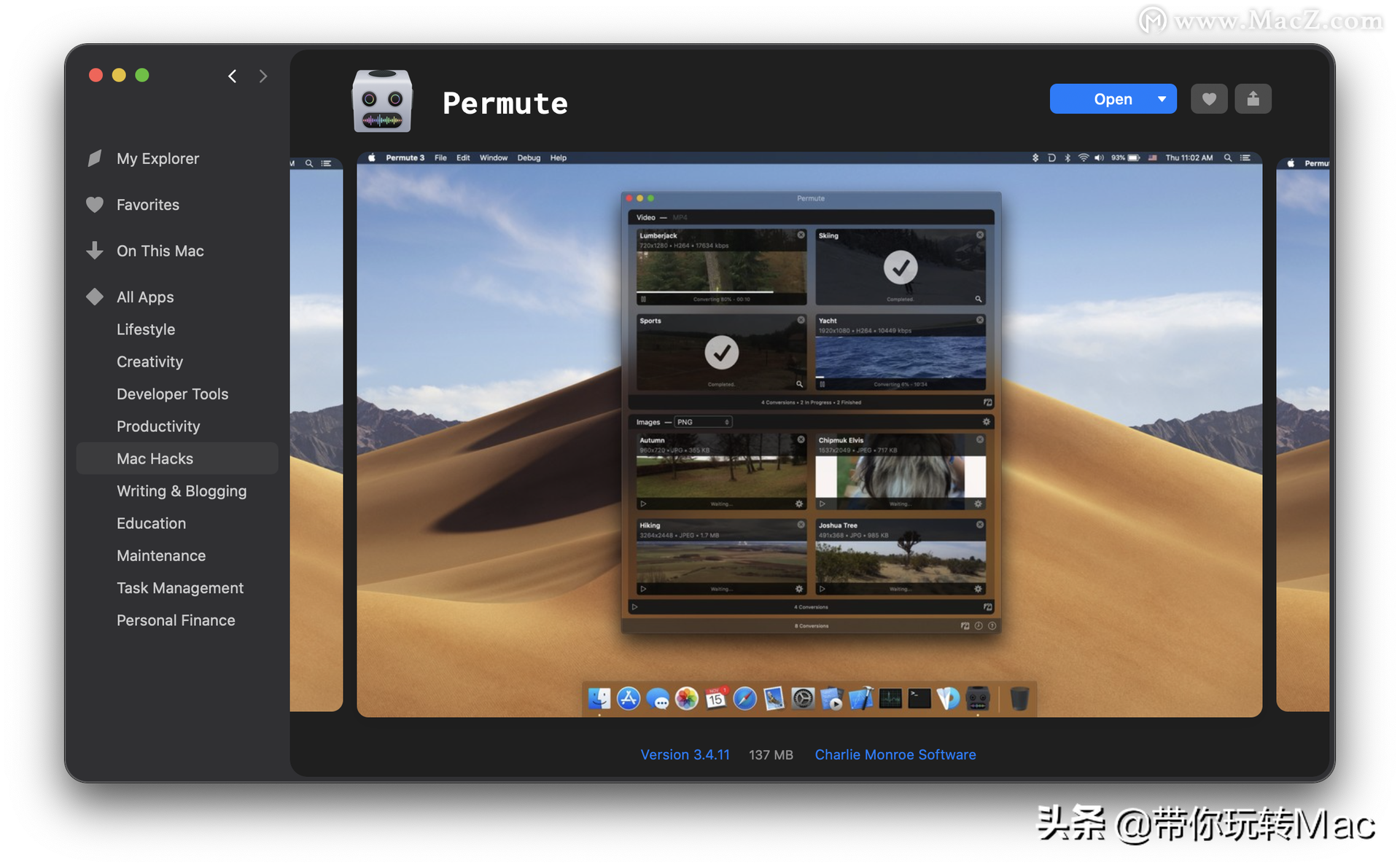Open the Lifestyle category

click(x=146, y=329)
